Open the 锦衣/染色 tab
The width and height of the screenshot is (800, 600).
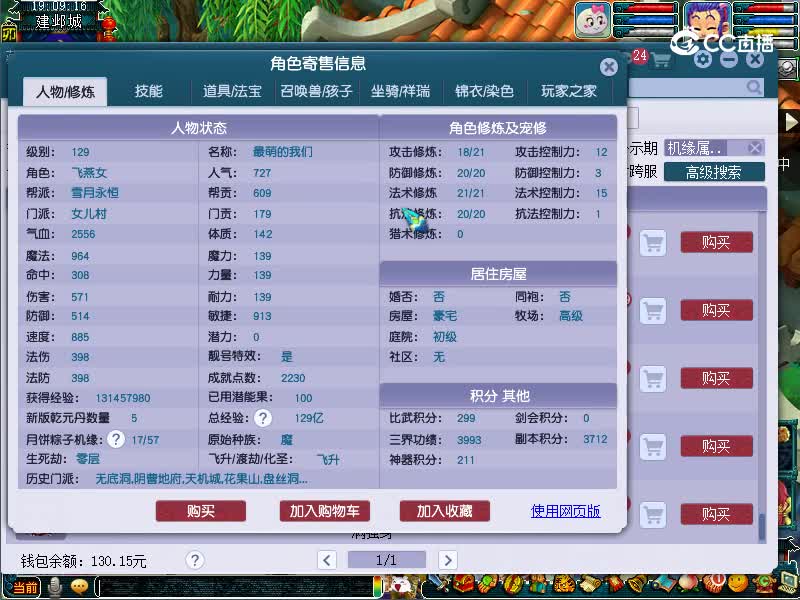[x=484, y=92]
